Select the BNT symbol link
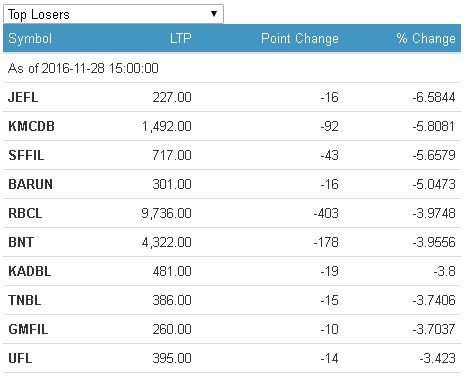 point(21,242)
